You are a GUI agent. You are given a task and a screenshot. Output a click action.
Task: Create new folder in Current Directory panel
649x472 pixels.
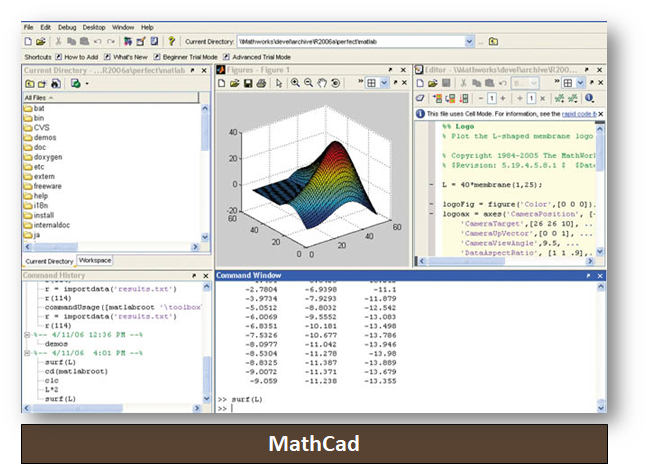click(x=42, y=84)
